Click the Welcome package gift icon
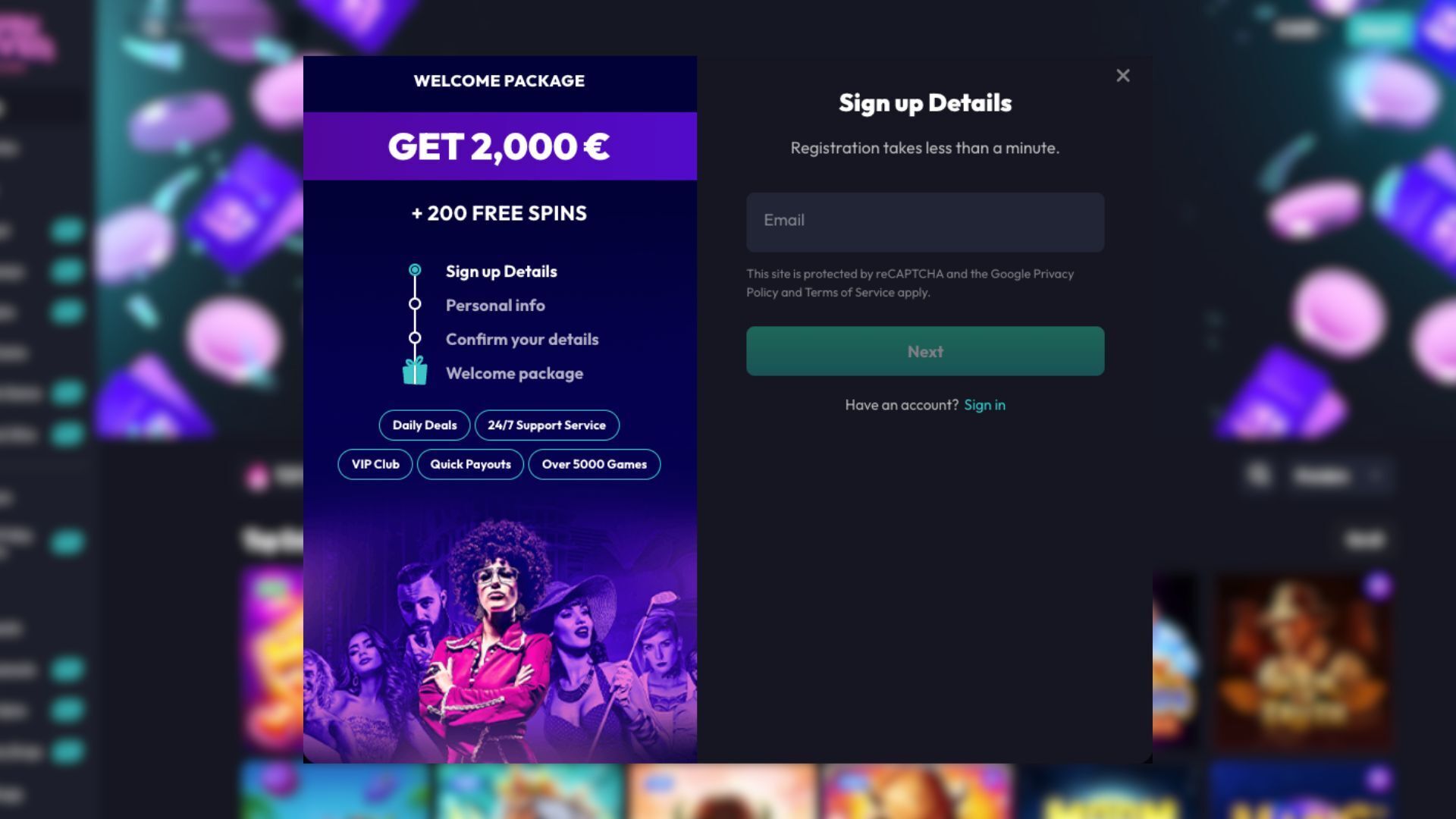Viewport: 1456px width, 819px height. pos(415,372)
